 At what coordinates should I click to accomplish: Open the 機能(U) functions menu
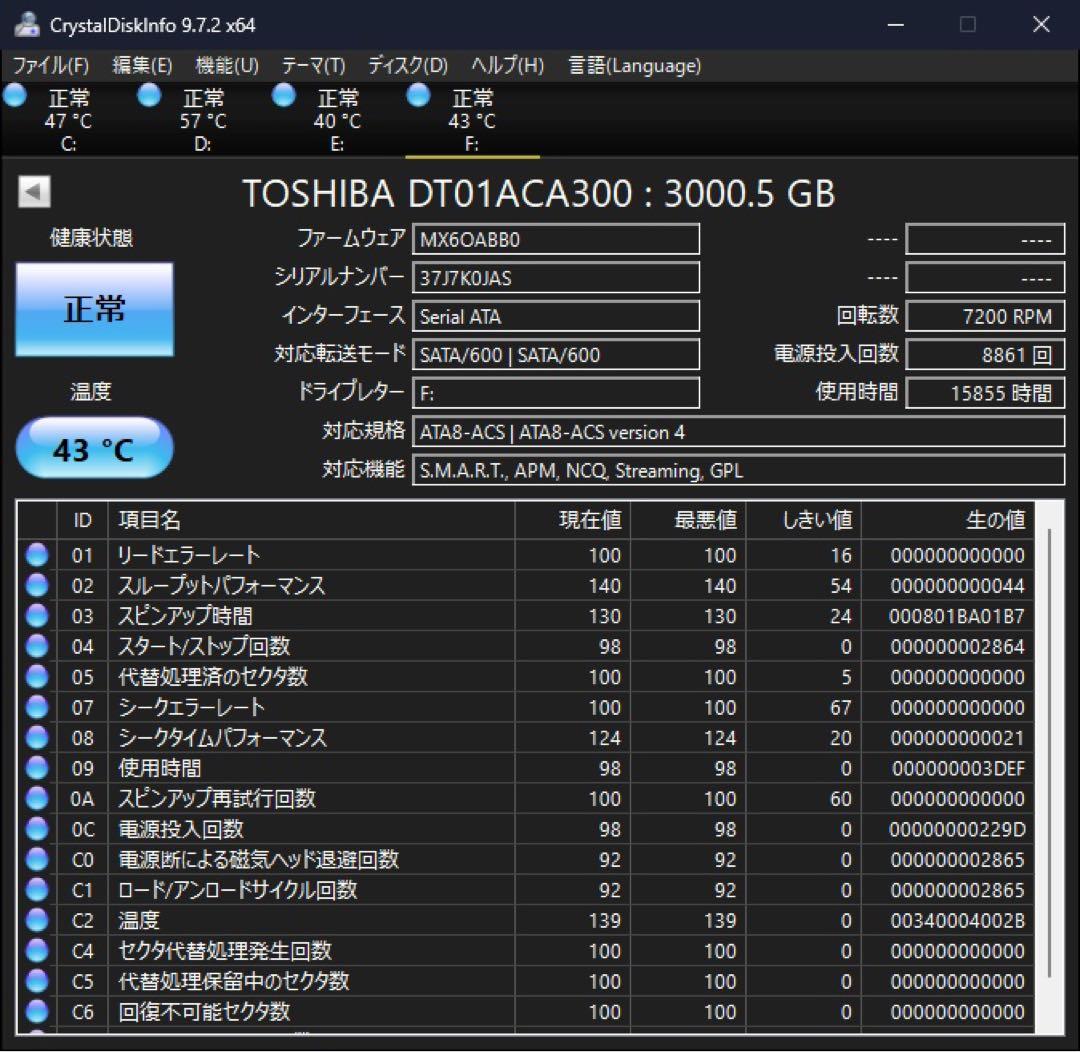point(226,65)
